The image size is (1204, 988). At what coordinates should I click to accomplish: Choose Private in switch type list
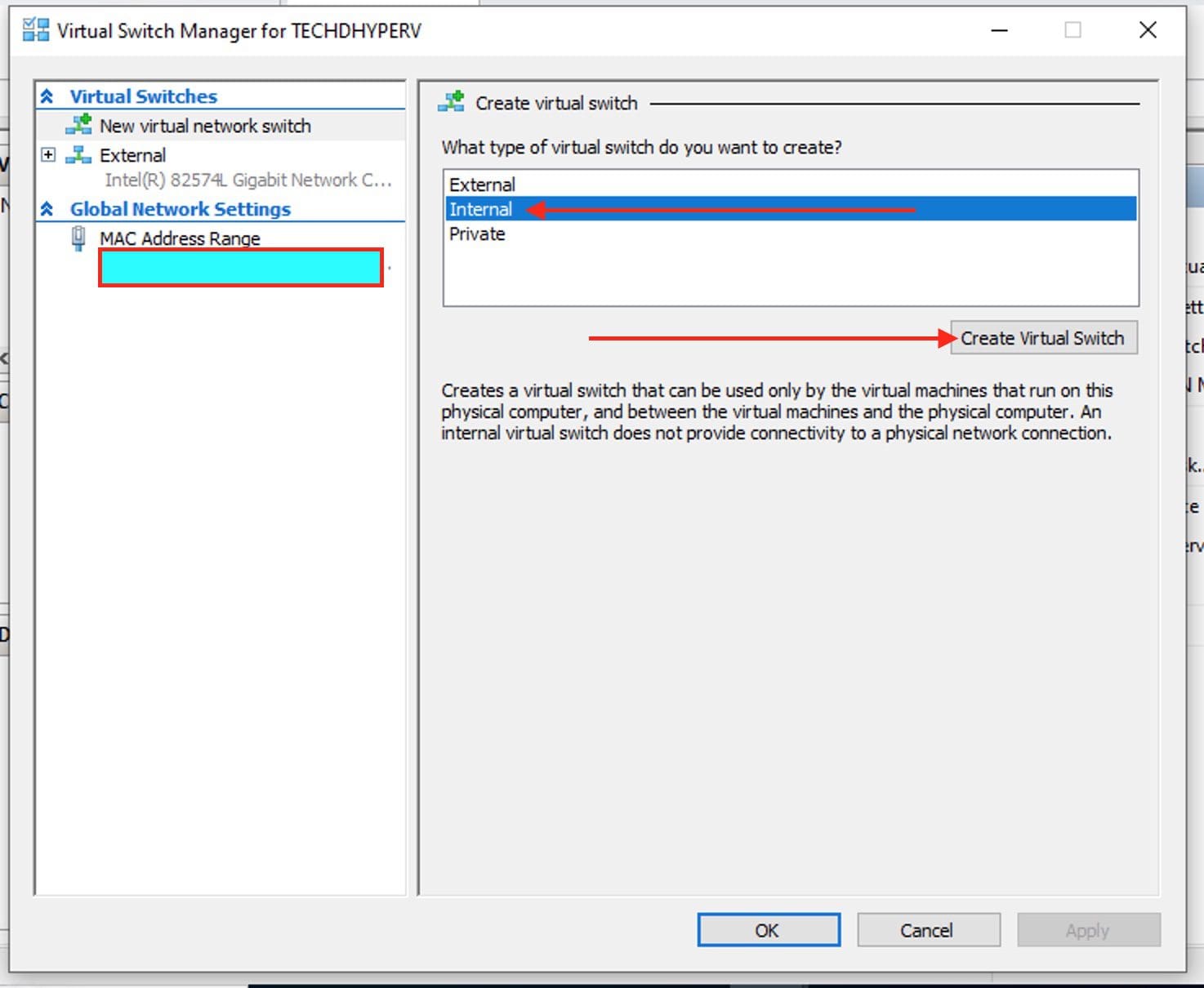(x=477, y=234)
